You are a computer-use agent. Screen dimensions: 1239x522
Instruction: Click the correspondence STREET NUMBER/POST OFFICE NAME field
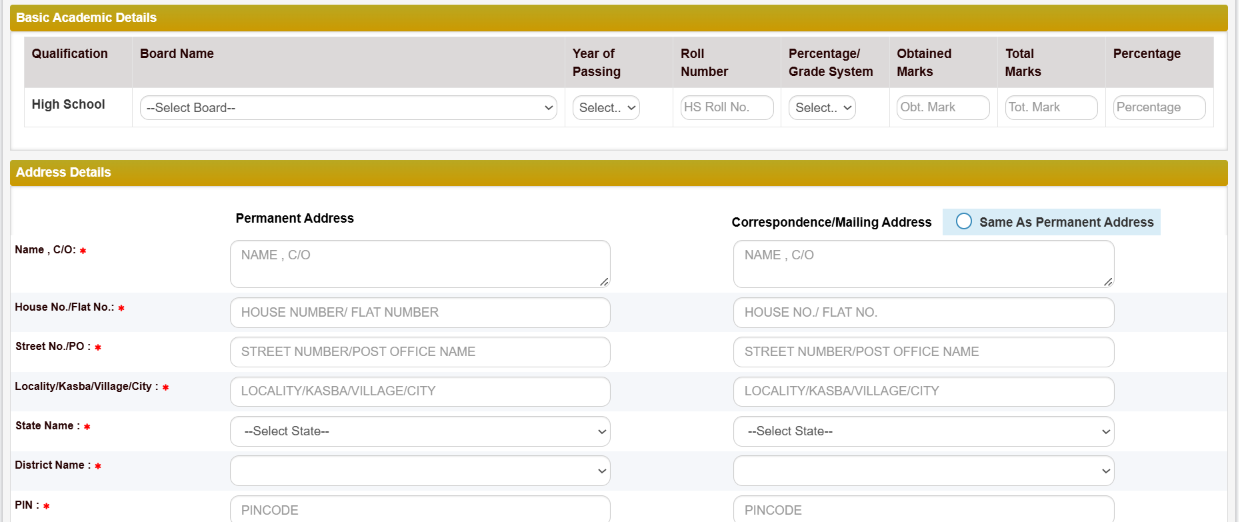[924, 352]
